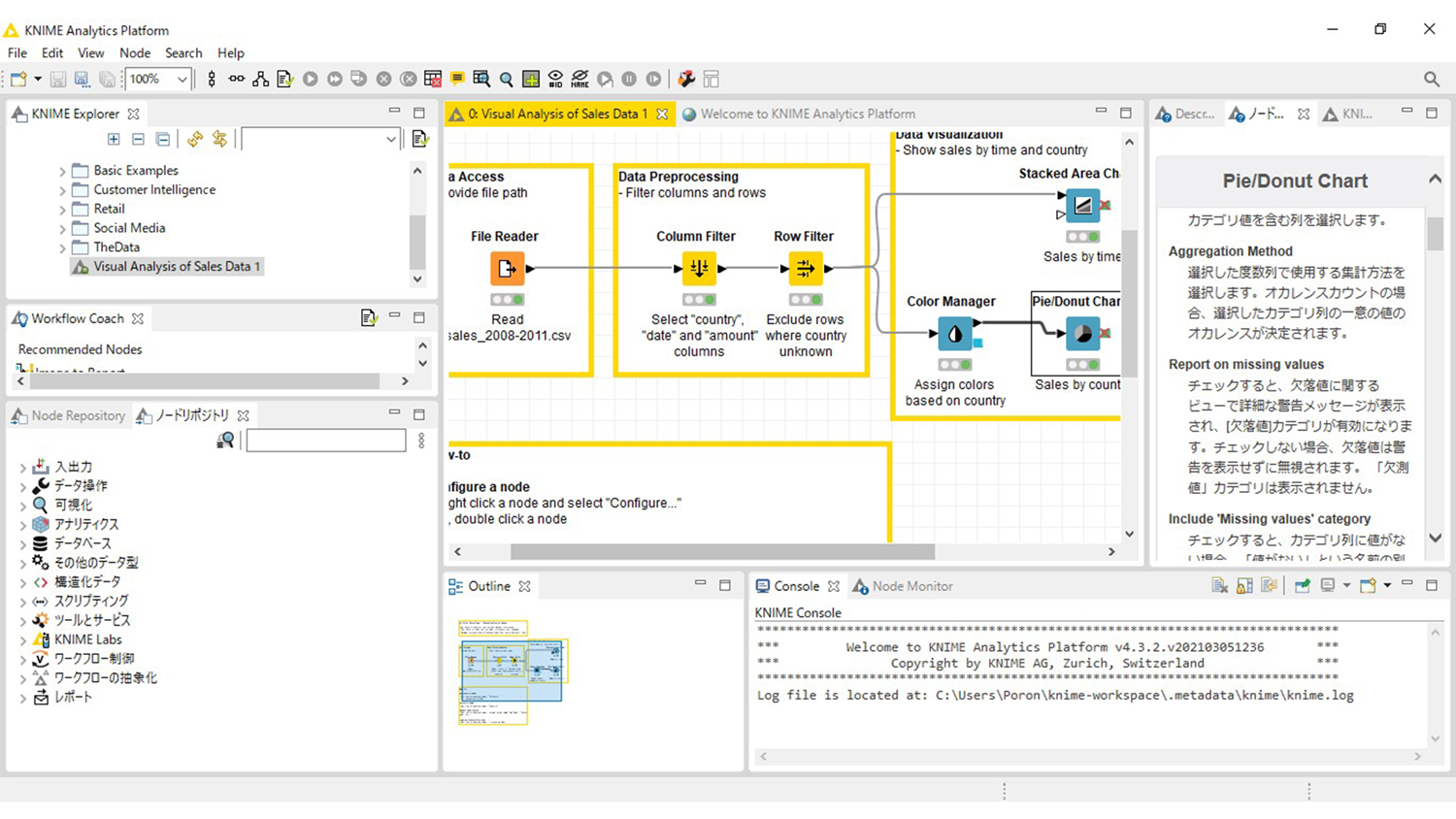This screenshot has width=1456, height=819.
Task: Click the workflow canvas horizontal scrollbar
Action: [x=722, y=551]
